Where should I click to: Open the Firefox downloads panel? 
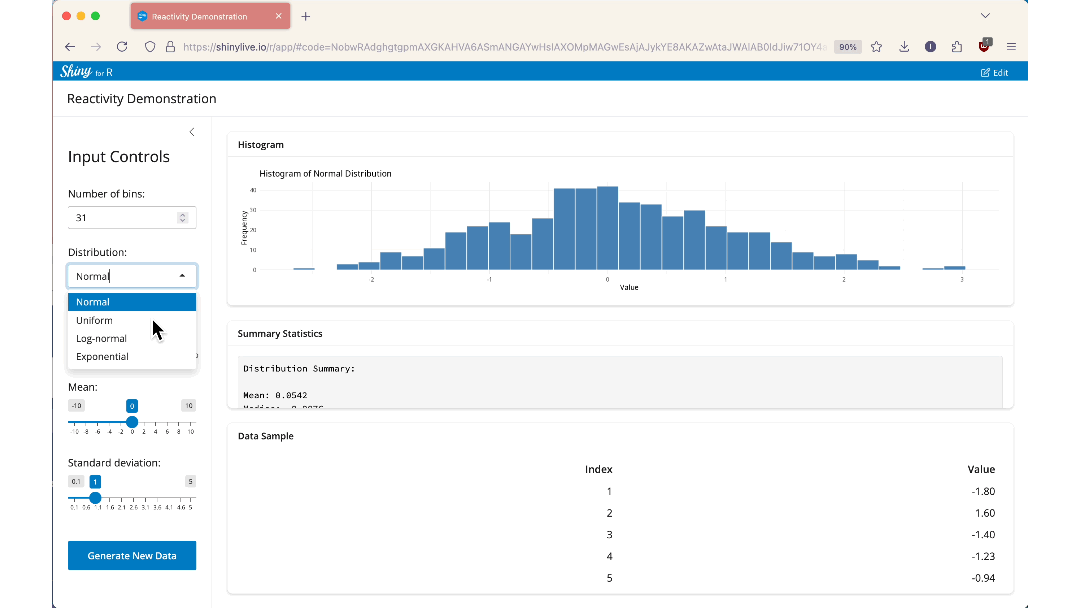tap(904, 46)
